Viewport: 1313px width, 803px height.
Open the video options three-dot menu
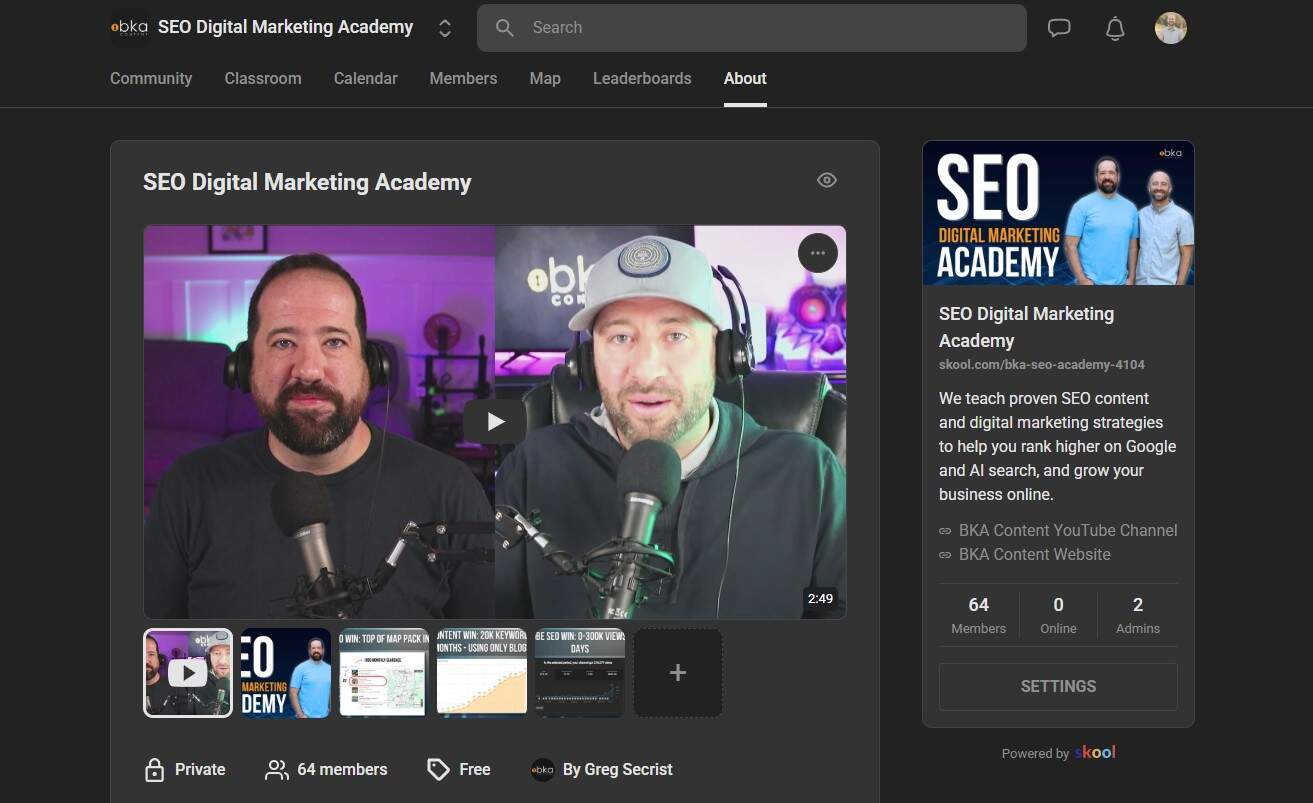(x=817, y=253)
